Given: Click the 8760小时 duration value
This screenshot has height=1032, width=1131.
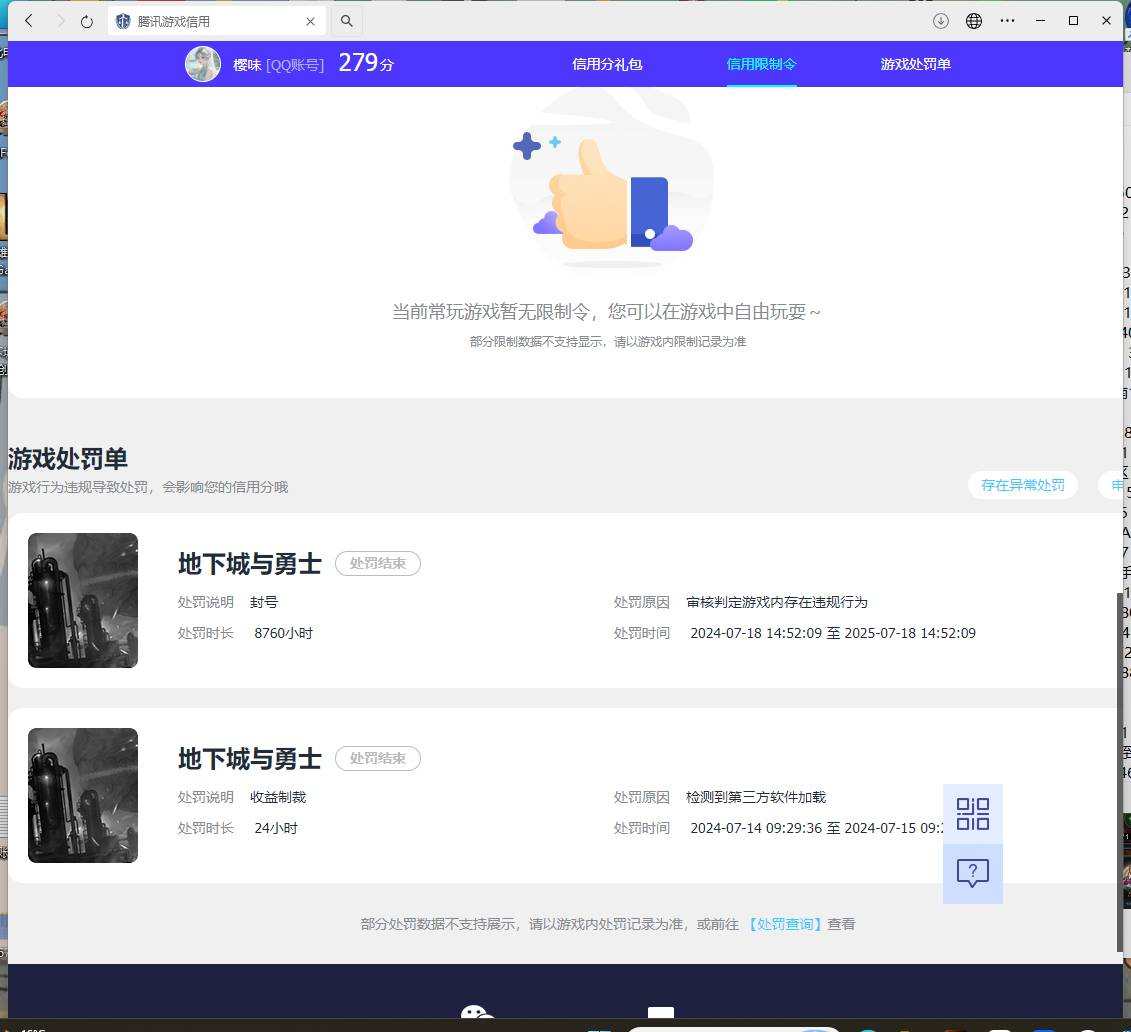Looking at the screenshot, I should [x=283, y=633].
